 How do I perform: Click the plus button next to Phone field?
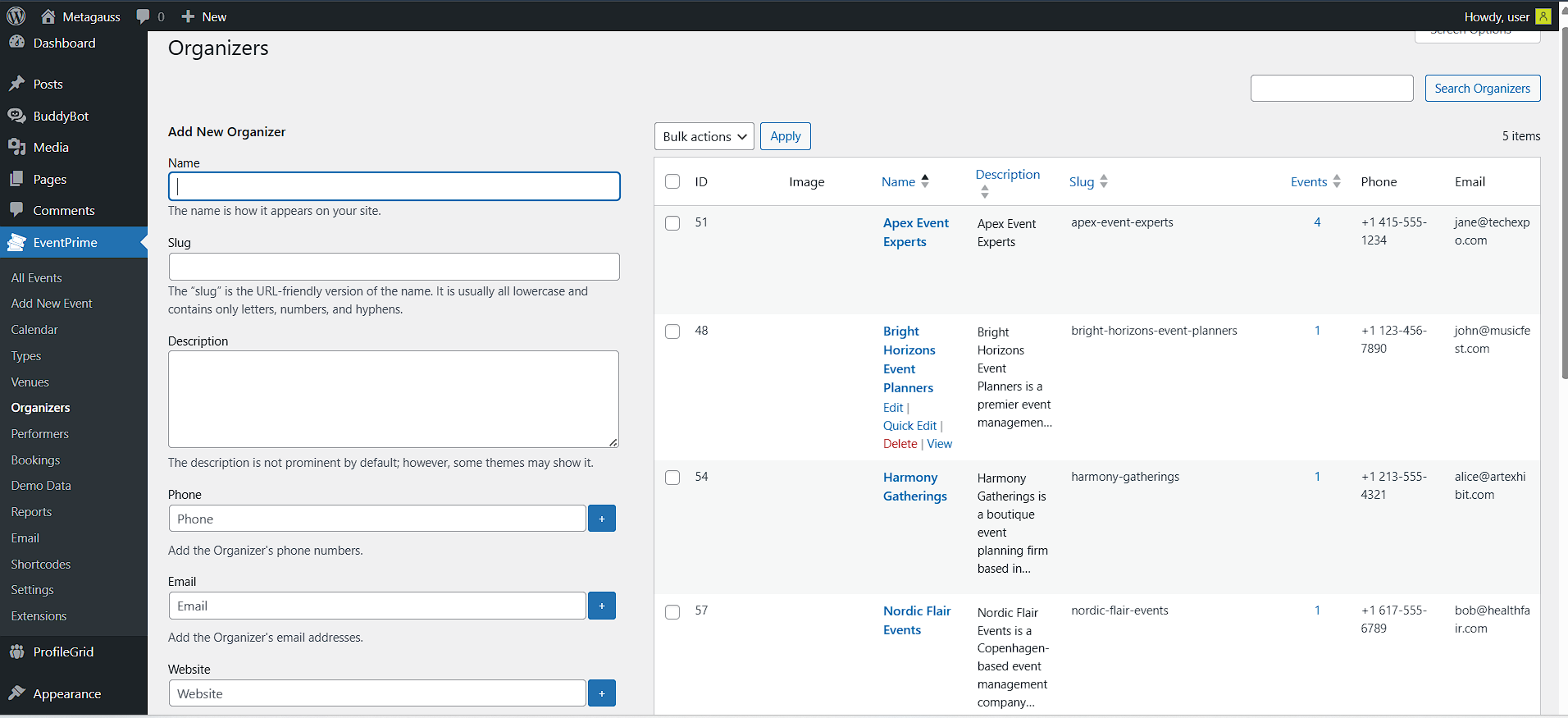pyautogui.click(x=601, y=519)
